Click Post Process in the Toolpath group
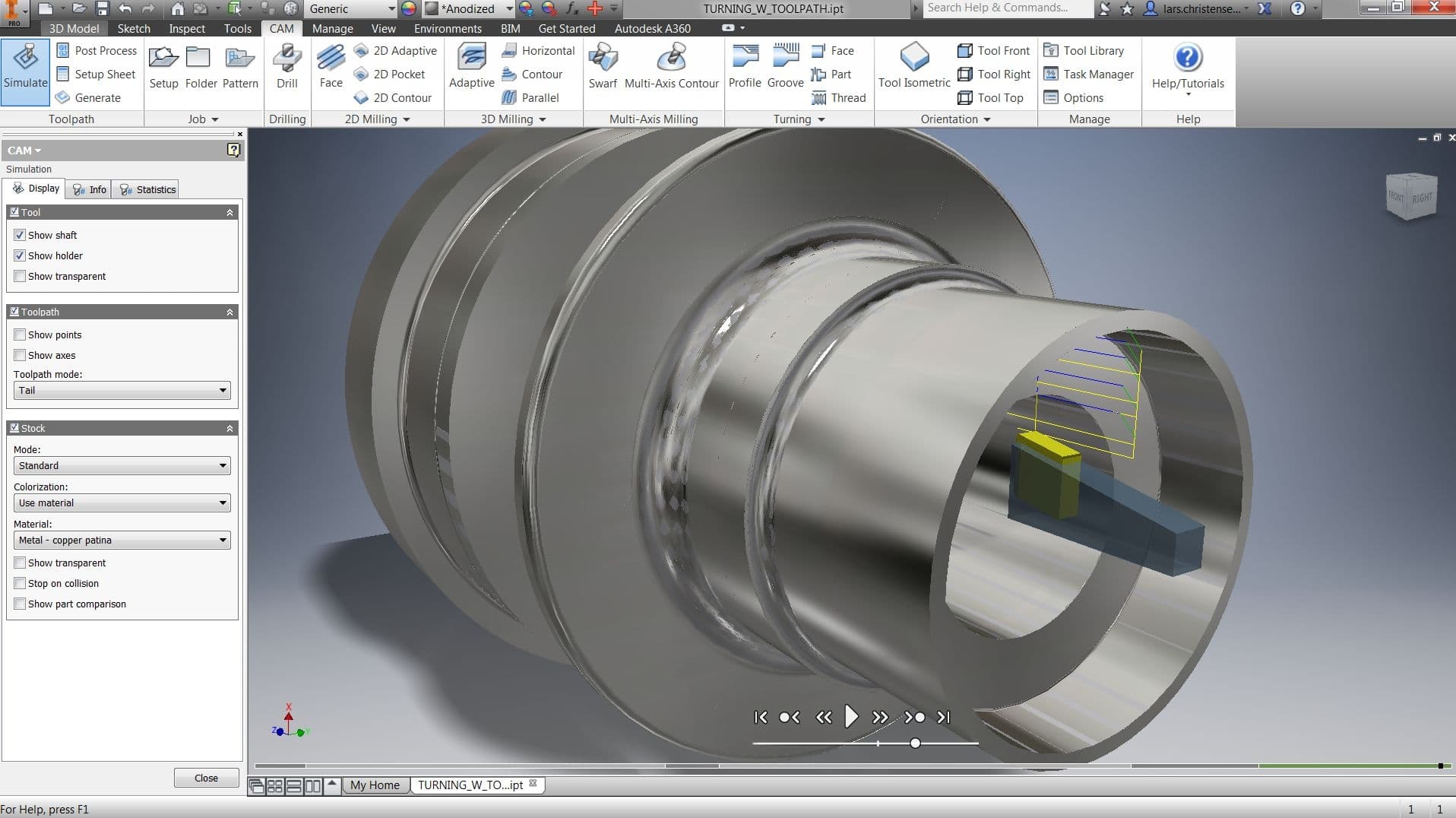The height and width of the screenshot is (818, 1456). click(x=97, y=51)
